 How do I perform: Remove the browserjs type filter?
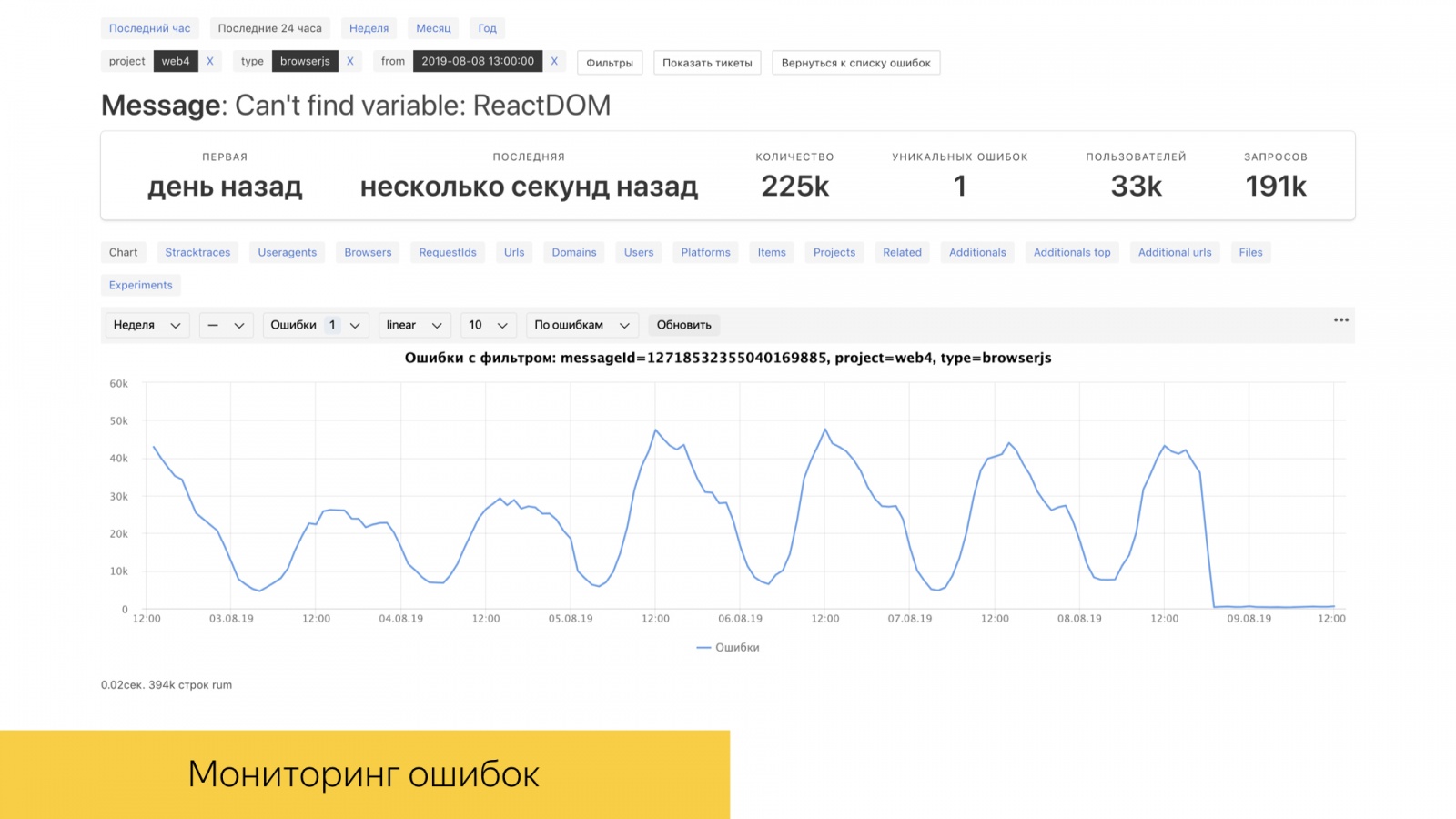tap(350, 61)
